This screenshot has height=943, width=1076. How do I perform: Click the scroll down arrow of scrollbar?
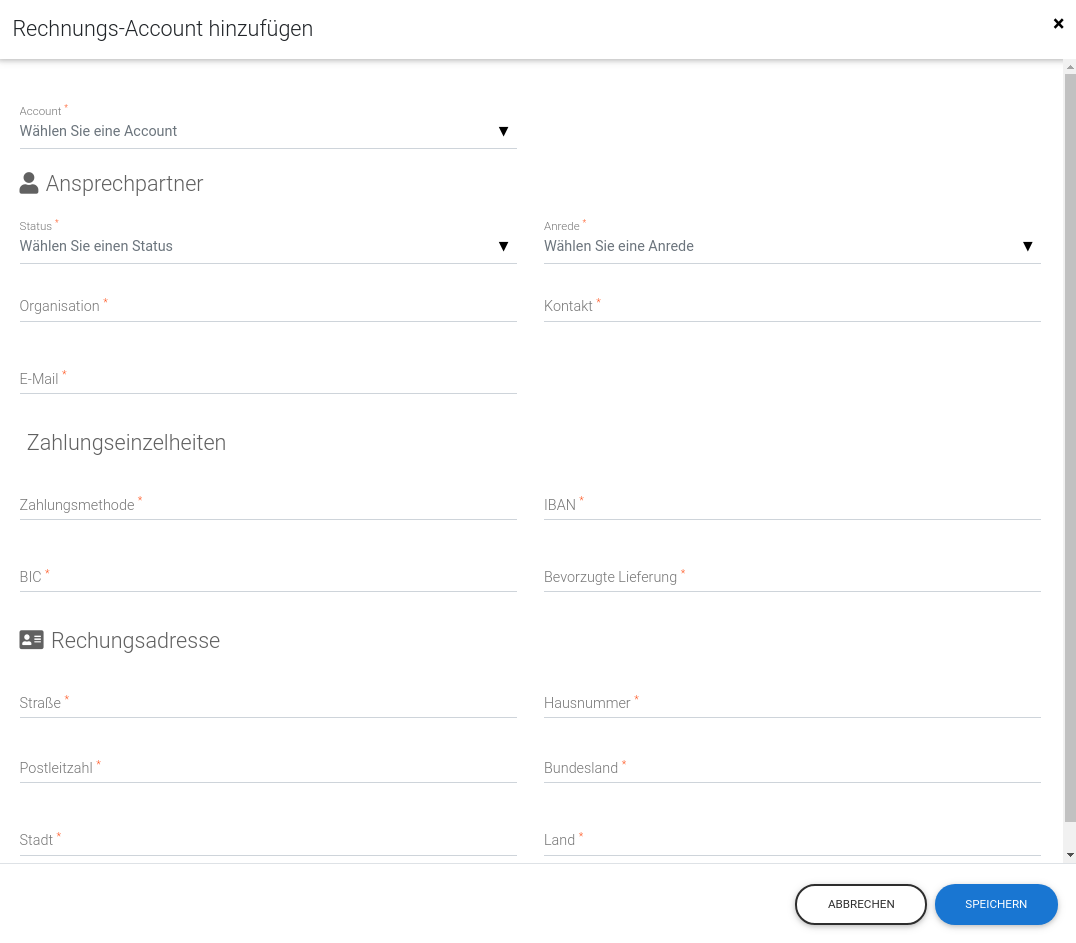[1070, 855]
